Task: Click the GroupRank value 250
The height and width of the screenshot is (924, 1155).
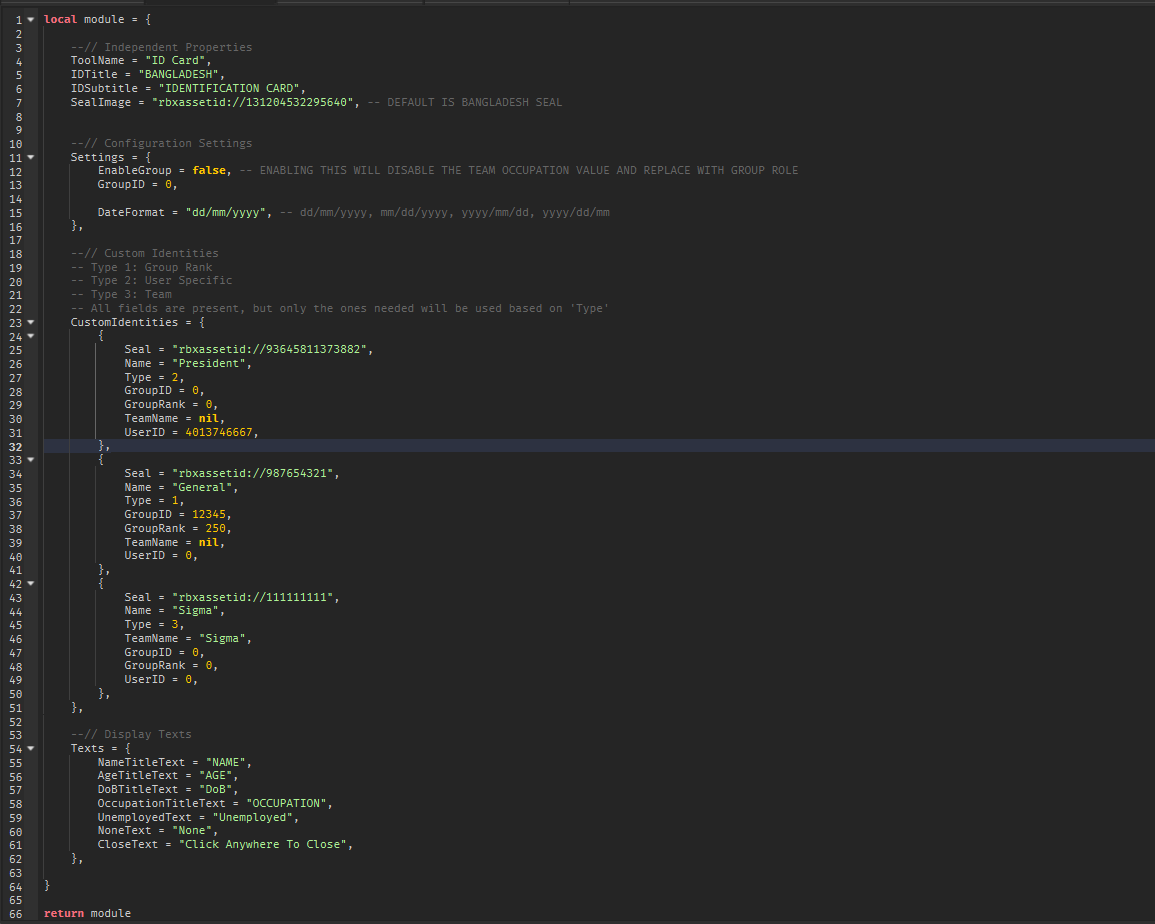Action: pos(218,528)
